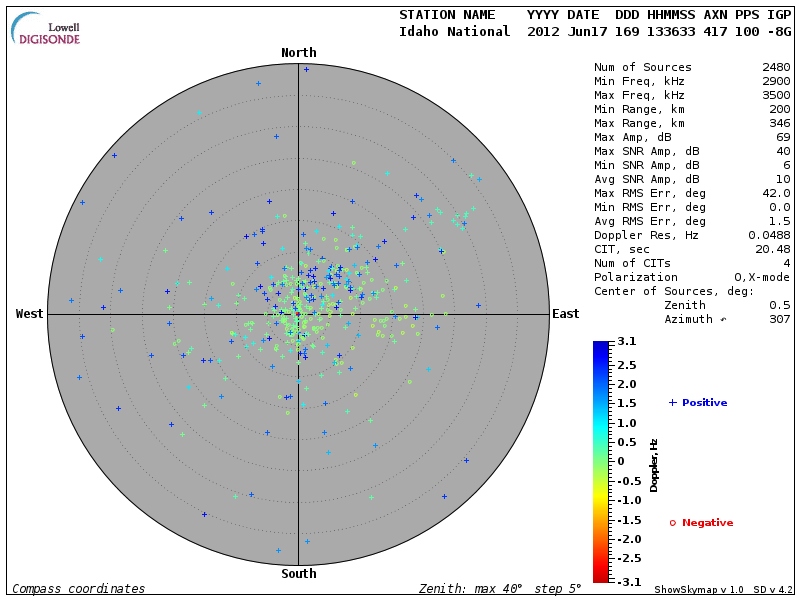The image size is (800, 600).
Task: Select the South compass label
Action: 299,574
